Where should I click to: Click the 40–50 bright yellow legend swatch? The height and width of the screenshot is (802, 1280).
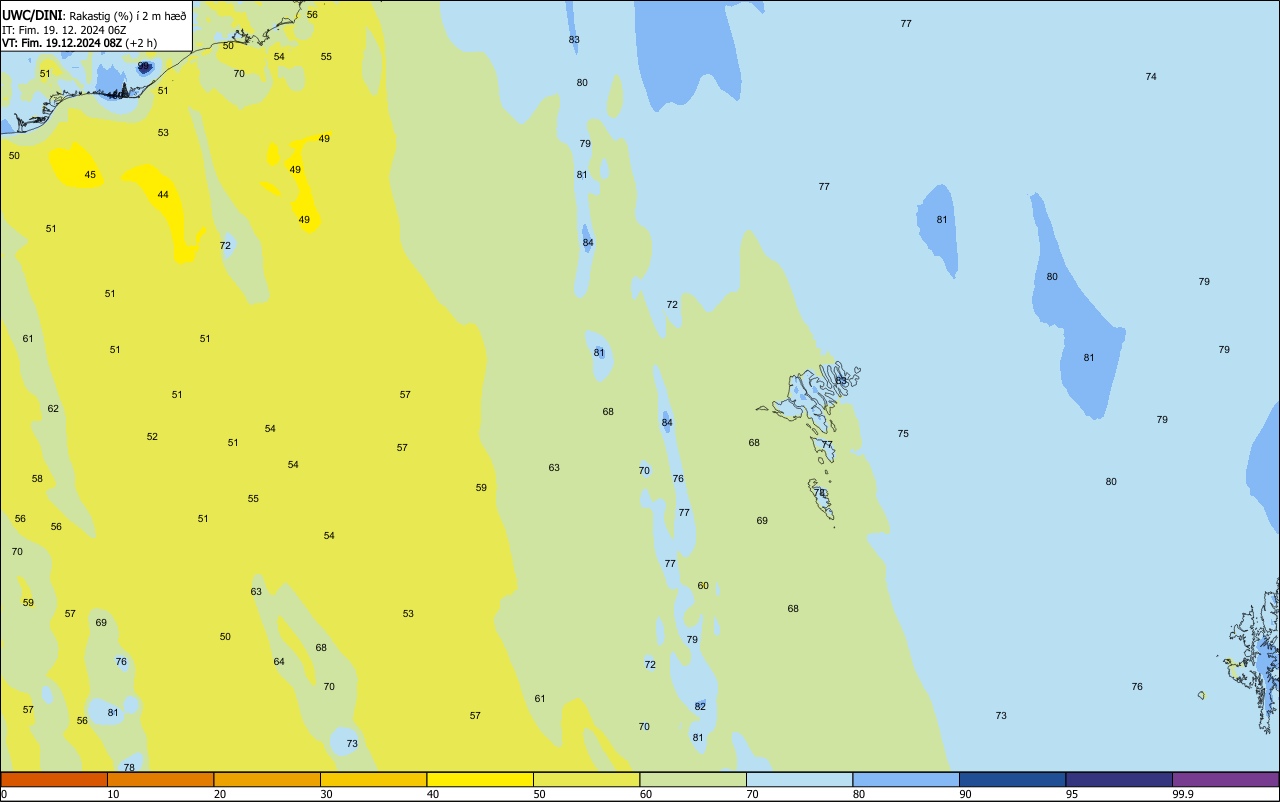click(x=480, y=779)
